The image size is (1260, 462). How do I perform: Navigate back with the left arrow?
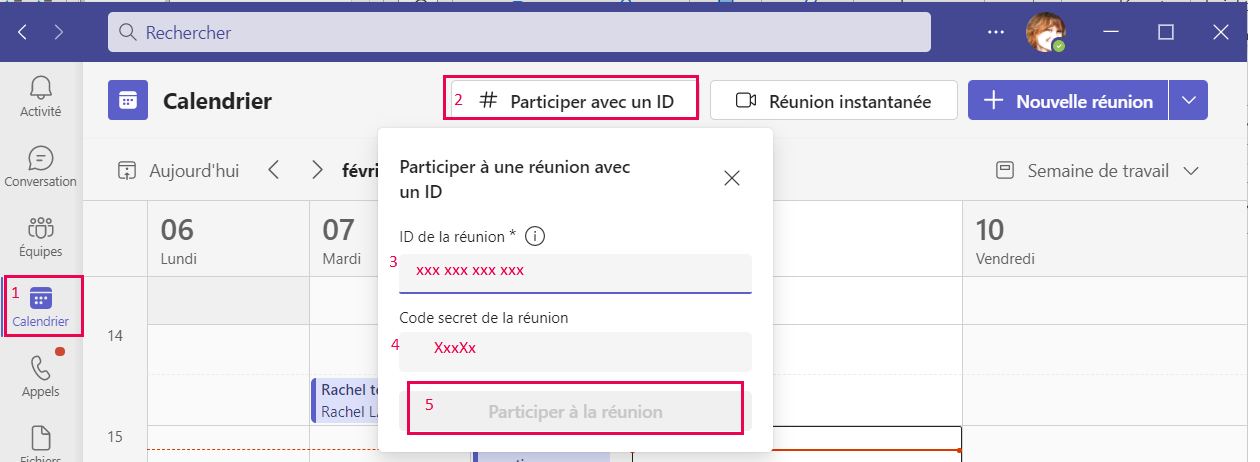23,32
